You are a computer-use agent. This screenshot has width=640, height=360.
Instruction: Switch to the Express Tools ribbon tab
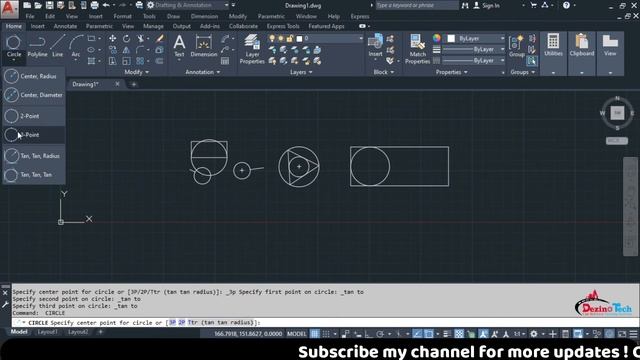[x=283, y=26]
